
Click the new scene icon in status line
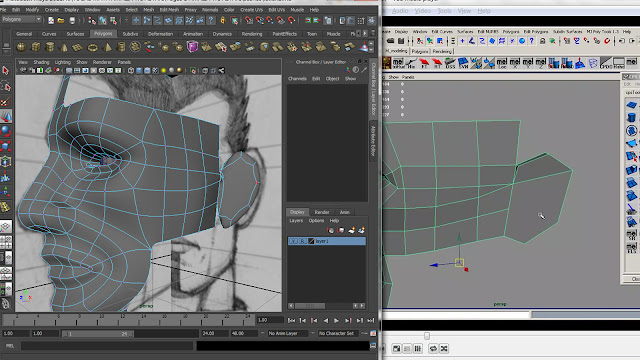pos(51,20)
